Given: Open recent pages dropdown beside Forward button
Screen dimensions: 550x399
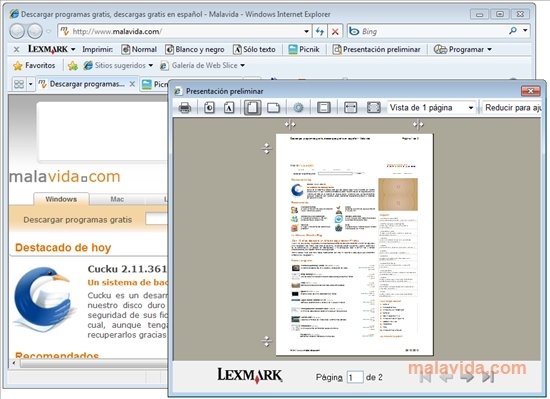Looking at the screenshot, I should [x=49, y=32].
